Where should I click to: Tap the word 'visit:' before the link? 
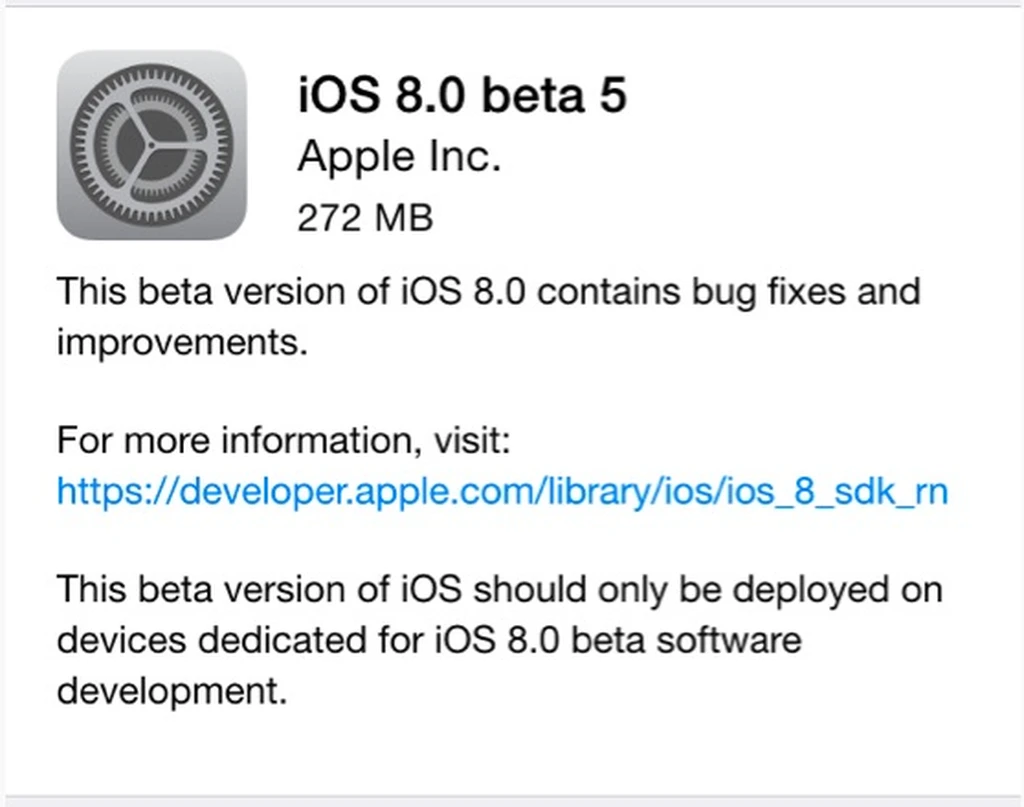coord(472,440)
